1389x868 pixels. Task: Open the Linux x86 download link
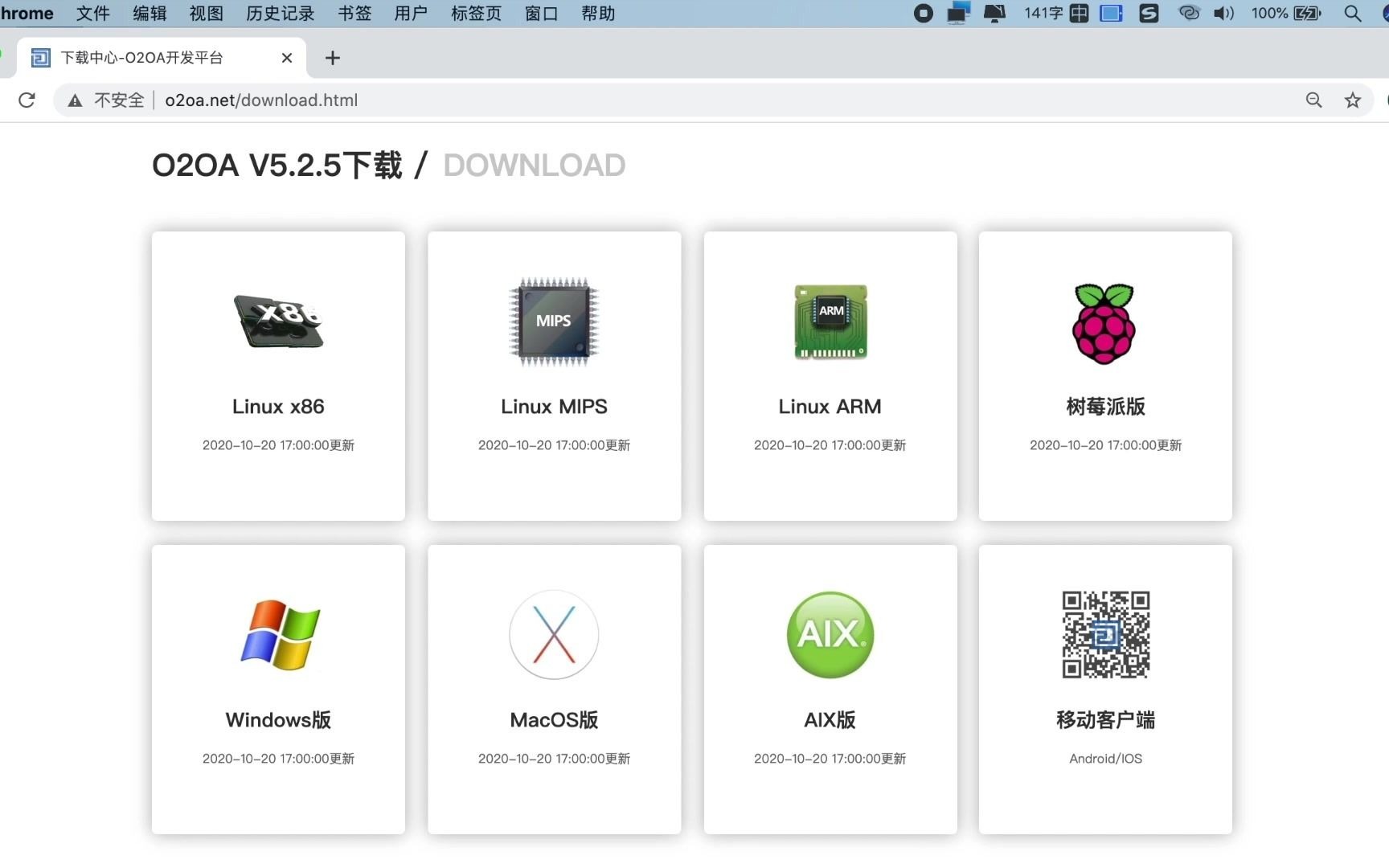278,407
